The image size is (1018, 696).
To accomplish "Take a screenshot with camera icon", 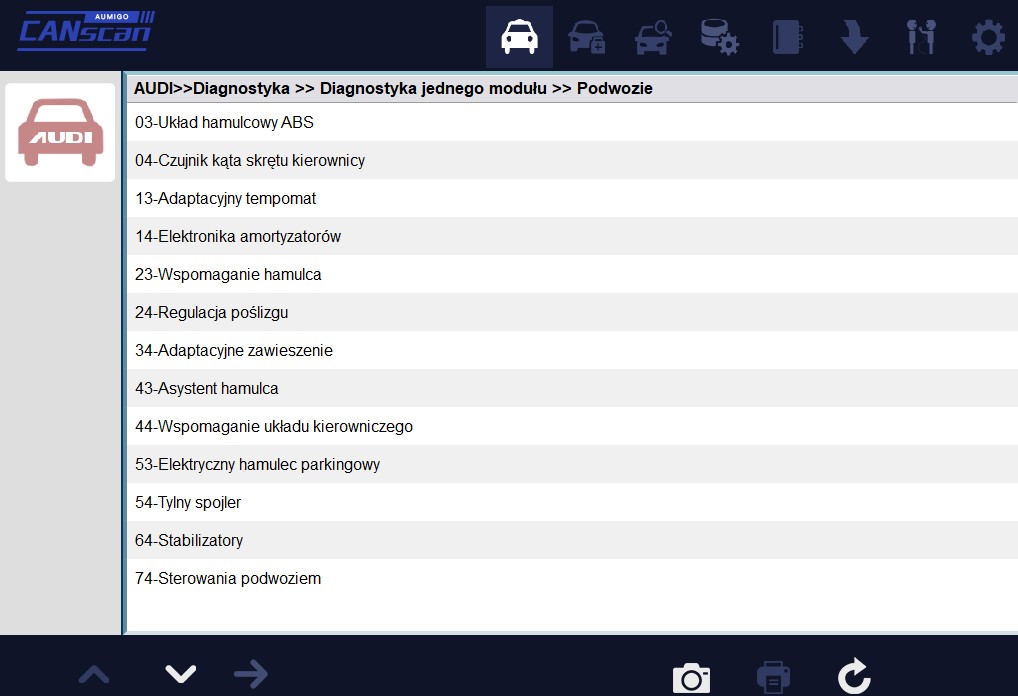I will [691, 678].
